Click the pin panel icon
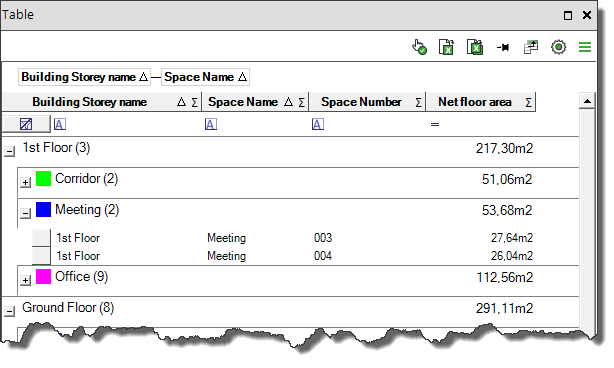The height and width of the screenshot is (368, 614). click(503, 48)
